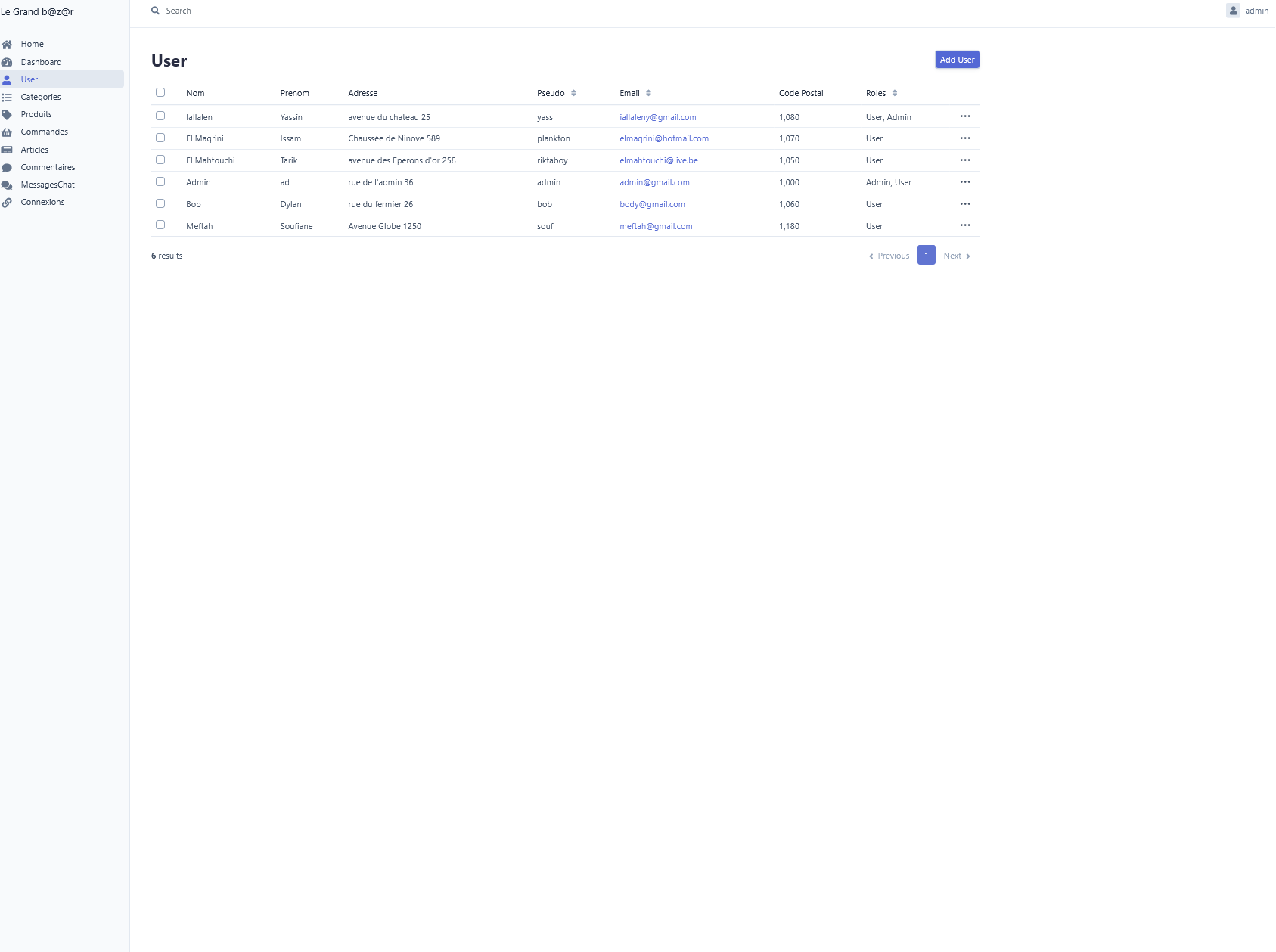Sort by Email column arrows
Screen dimensions: 1276x952
pos(648,93)
